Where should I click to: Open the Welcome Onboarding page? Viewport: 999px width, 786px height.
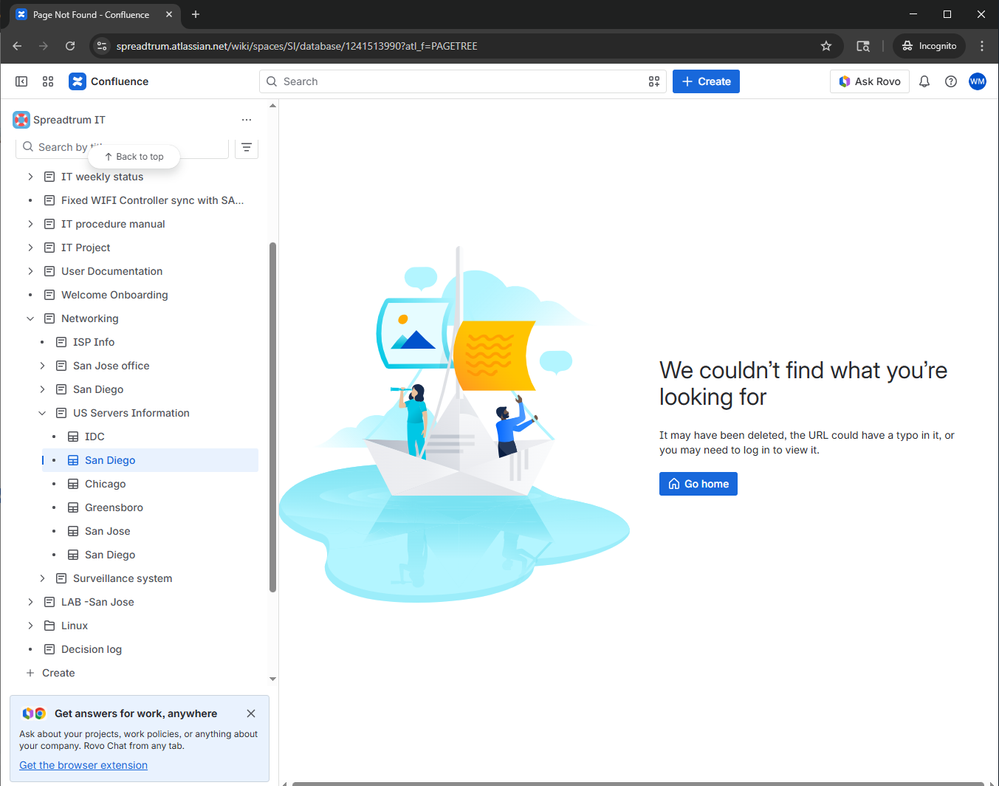pyautogui.click(x=115, y=295)
